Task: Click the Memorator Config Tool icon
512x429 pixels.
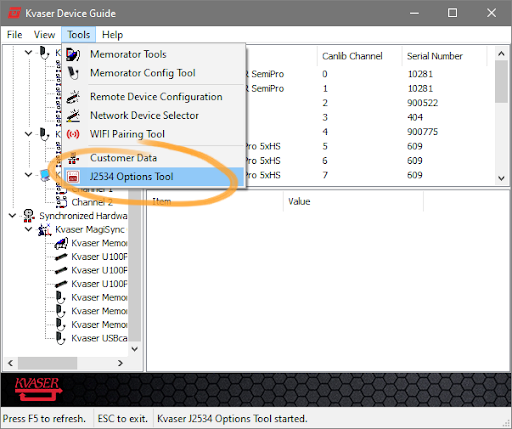Action: point(73,73)
